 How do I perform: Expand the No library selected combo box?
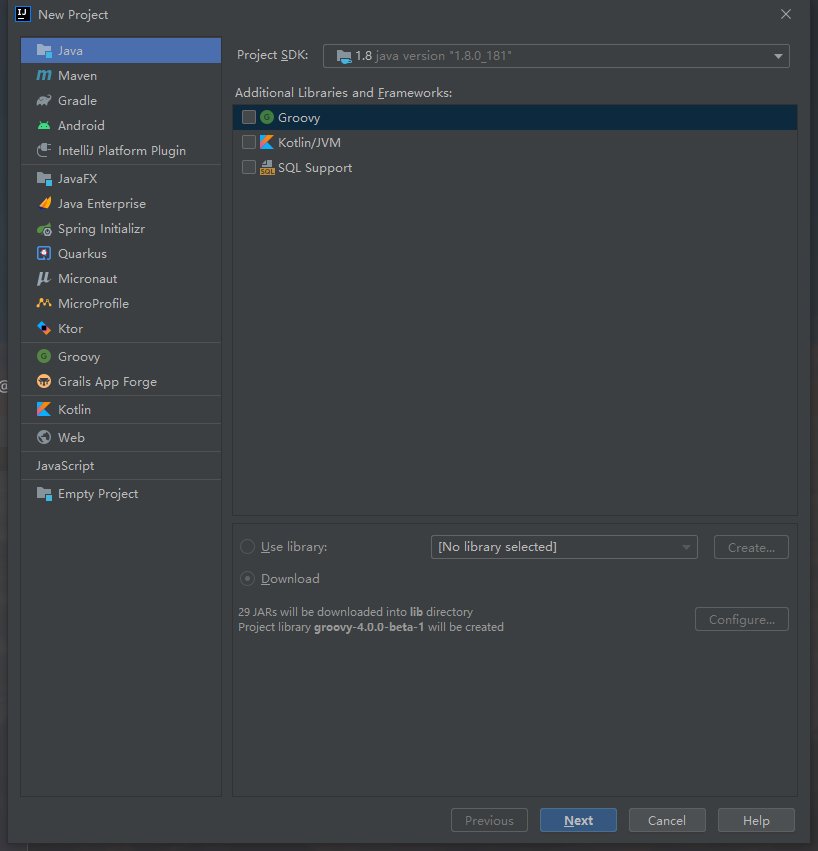click(x=564, y=547)
